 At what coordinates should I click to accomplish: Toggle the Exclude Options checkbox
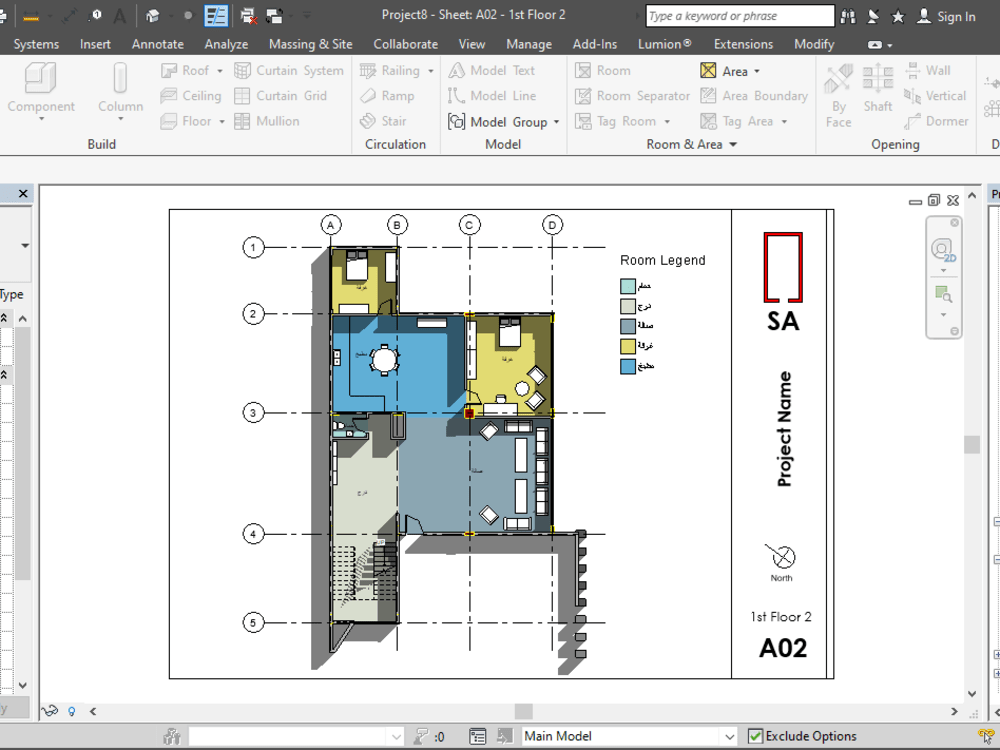click(x=755, y=737)
